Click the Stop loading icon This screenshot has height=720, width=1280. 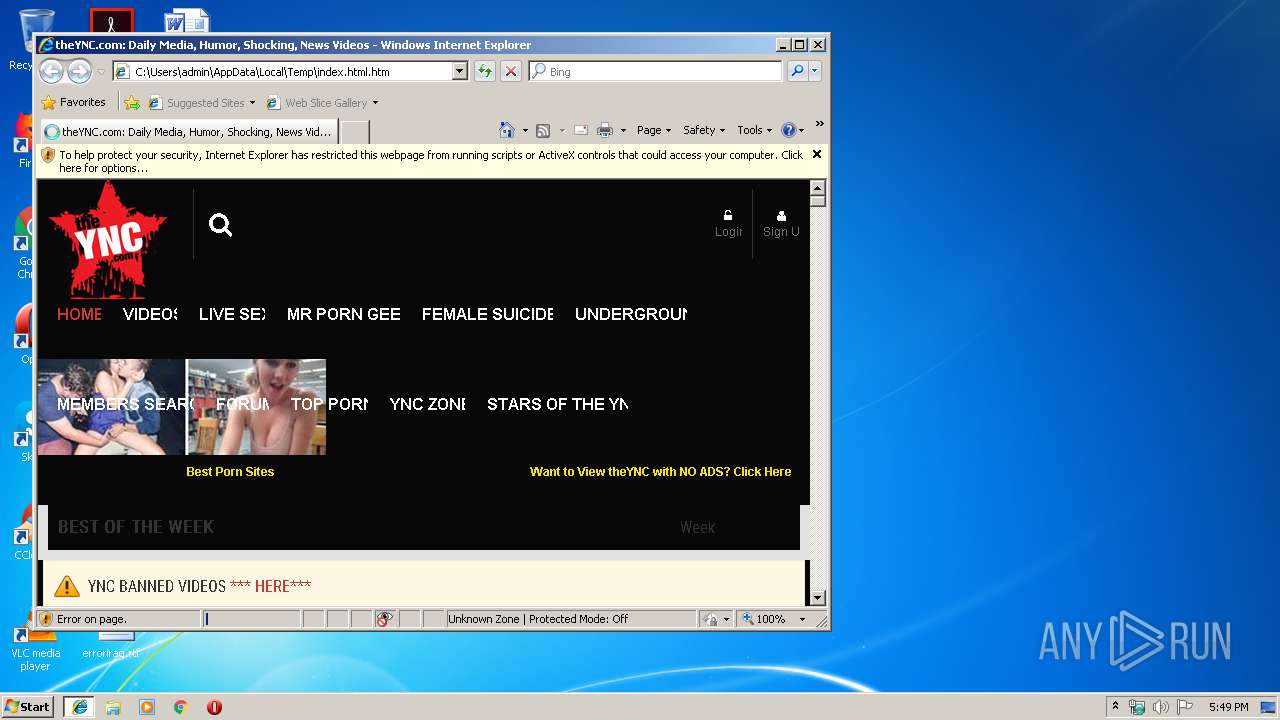point(511,71)
